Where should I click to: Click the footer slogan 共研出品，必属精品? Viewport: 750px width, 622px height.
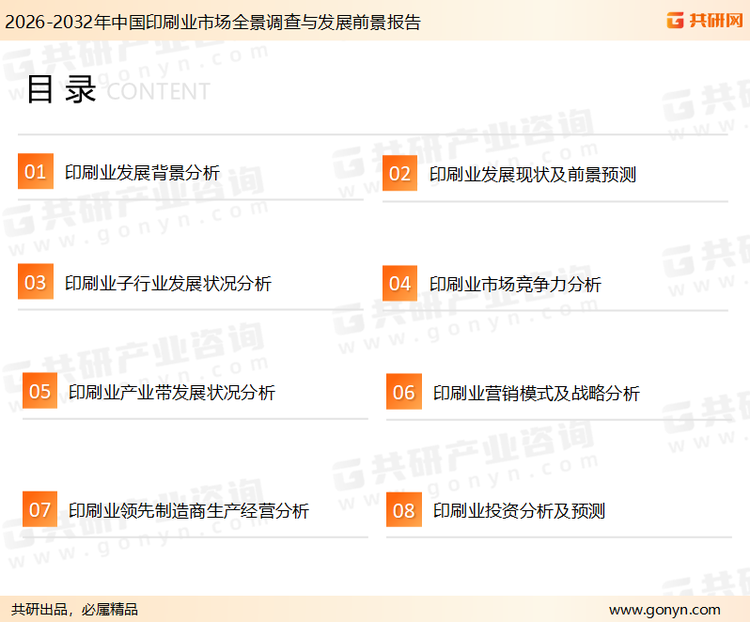point(75,610)
